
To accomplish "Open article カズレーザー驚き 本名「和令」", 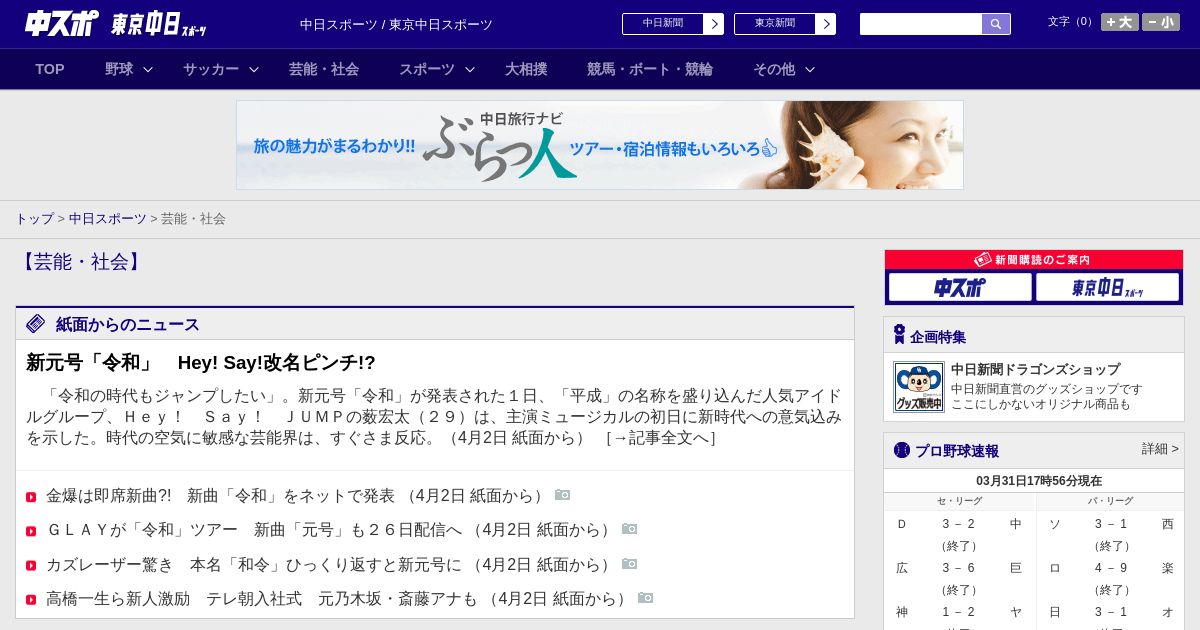I will [x=331, y=565].
